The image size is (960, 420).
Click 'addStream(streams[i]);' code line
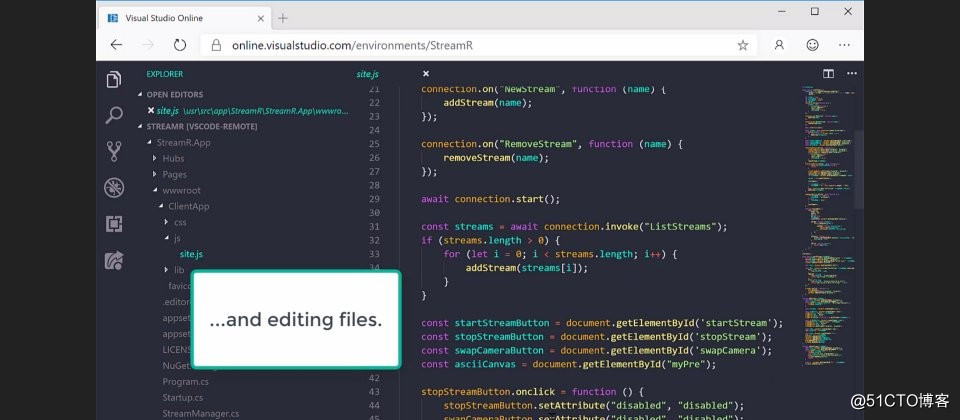pyautogui.click(x=526, y=268)
